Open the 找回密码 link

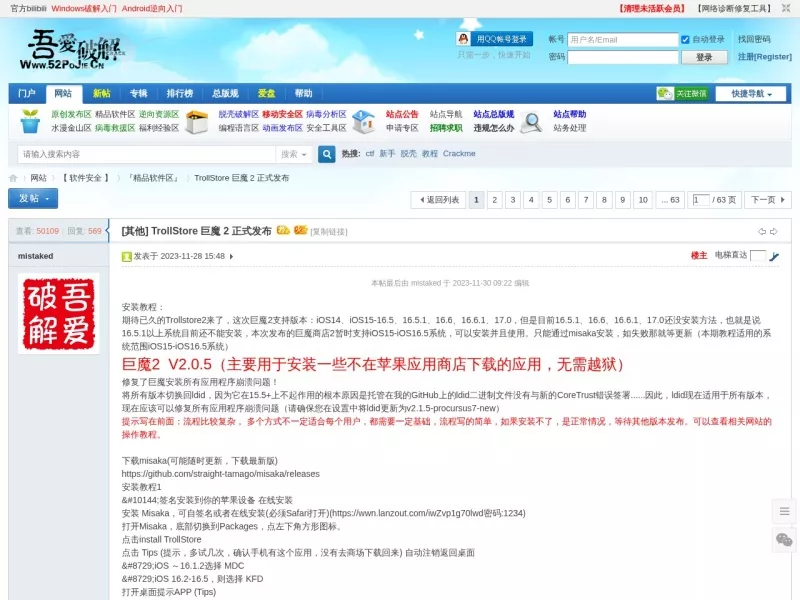[754, 39]
